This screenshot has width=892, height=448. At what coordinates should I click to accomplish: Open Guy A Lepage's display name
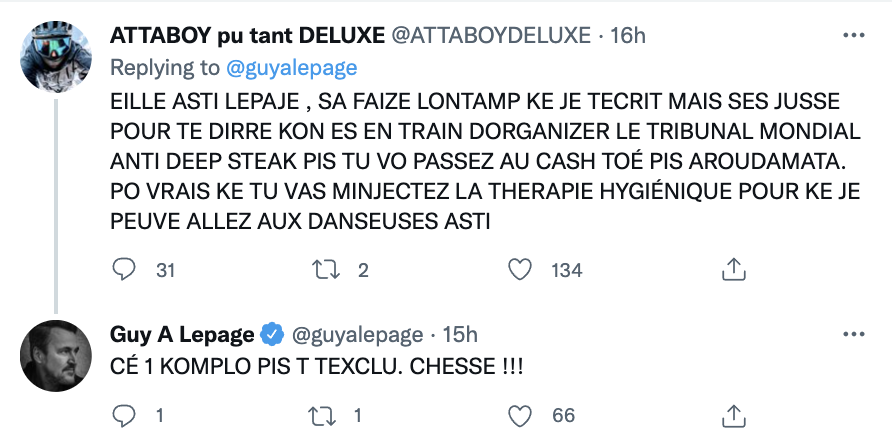pos(182,334)
